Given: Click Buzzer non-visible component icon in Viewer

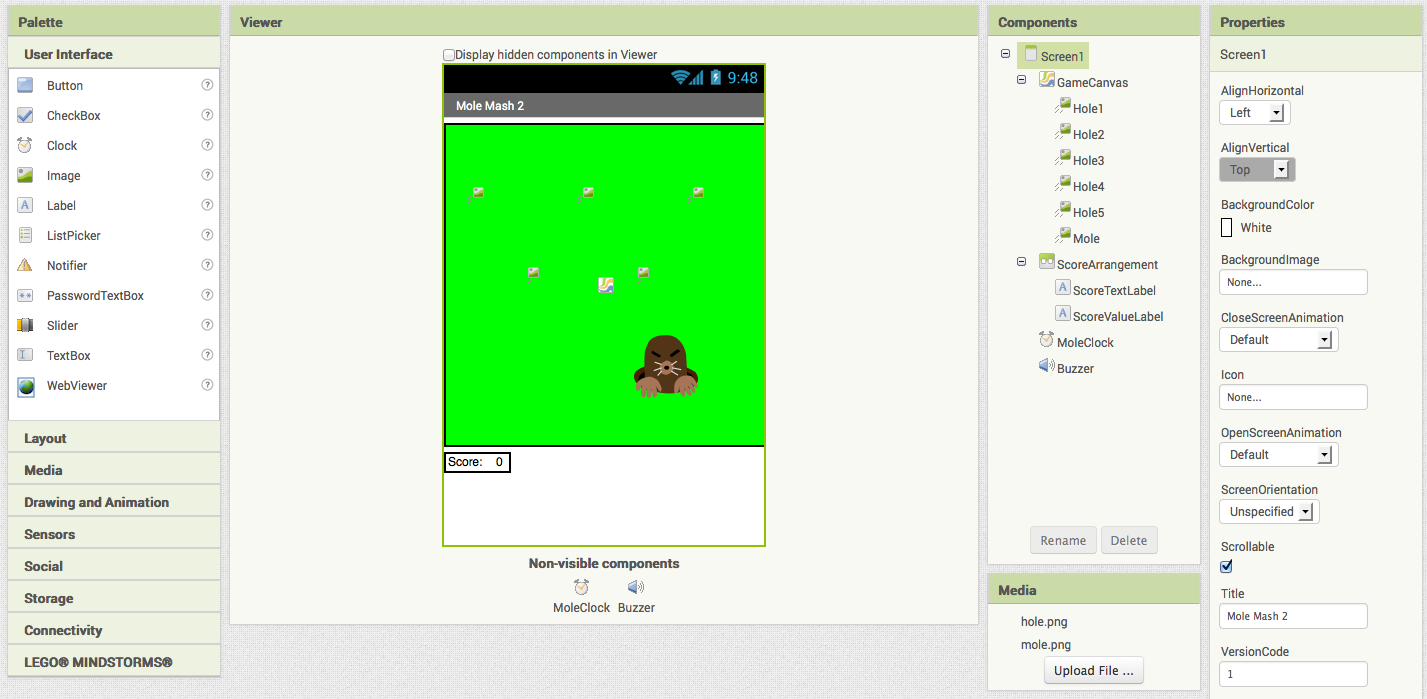Looking at the screenshot, I should point(636,587).
